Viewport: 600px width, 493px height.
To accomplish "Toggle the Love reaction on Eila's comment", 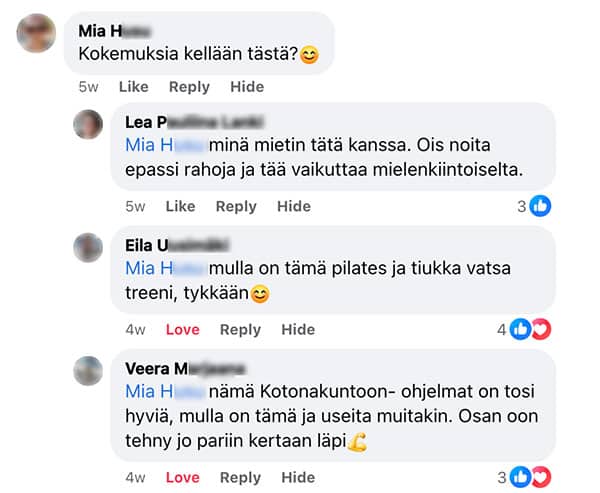I will coord(183,329).
